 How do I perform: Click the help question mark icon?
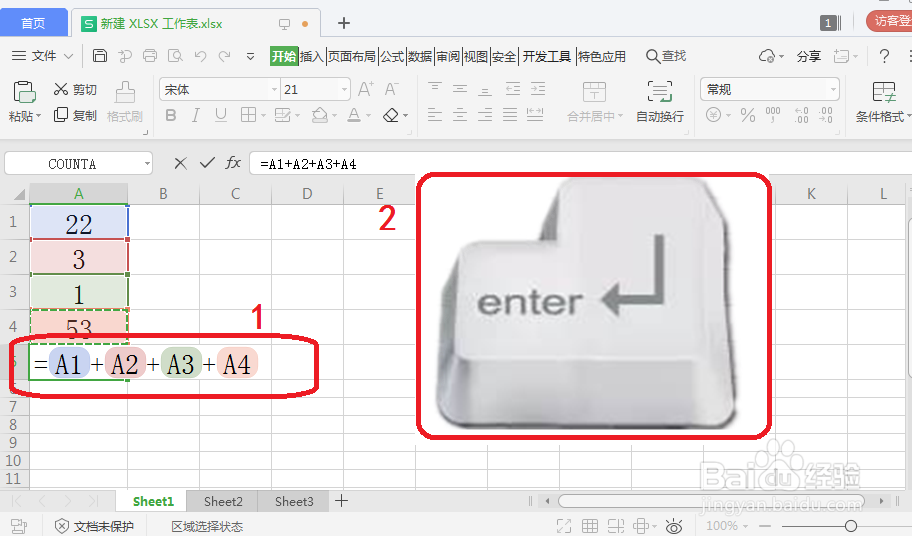pyautogui.click(x=884, y=56)
